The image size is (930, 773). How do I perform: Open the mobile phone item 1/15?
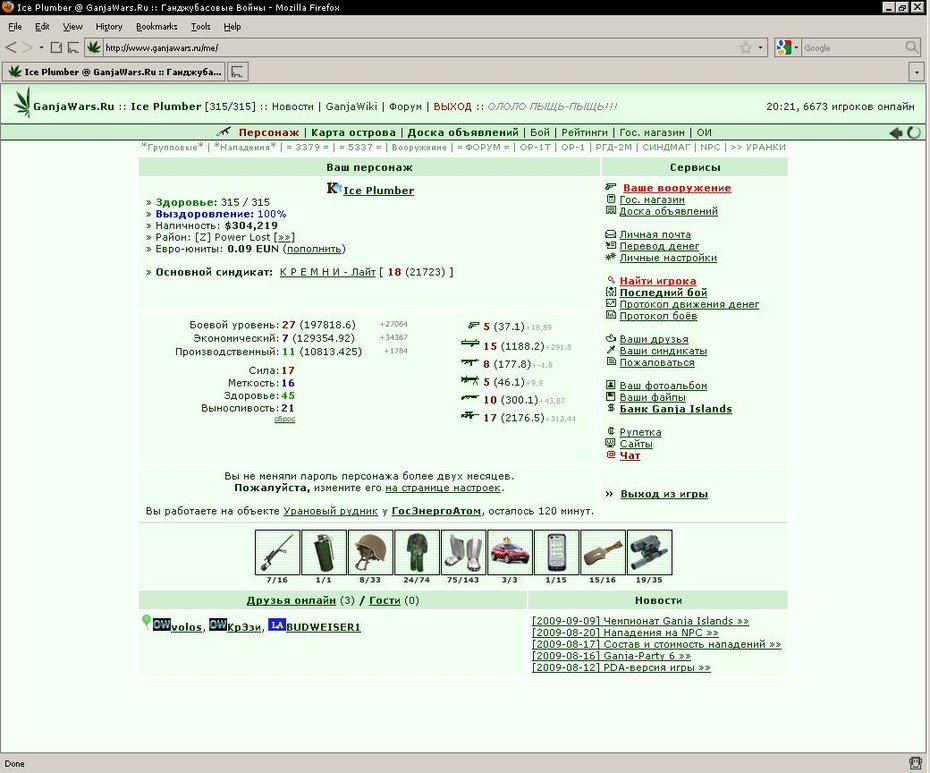click(556, 552)
